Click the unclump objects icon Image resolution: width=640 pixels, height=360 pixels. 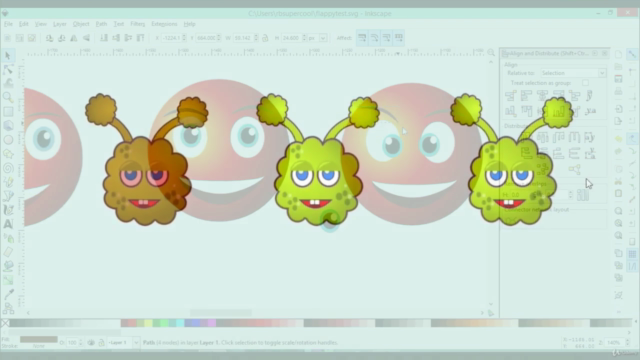pyautogui.click(x=574, y=169)
